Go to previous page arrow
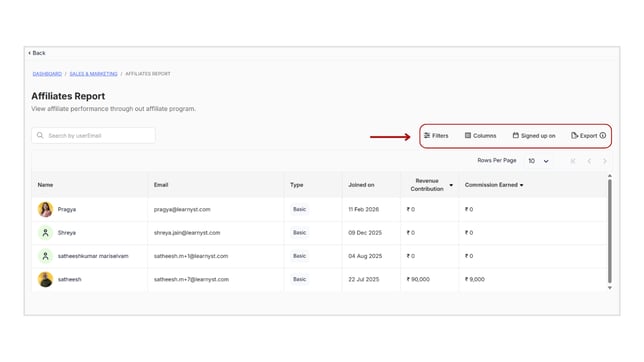Screen dimensions: 644x362 click(589, 161)
